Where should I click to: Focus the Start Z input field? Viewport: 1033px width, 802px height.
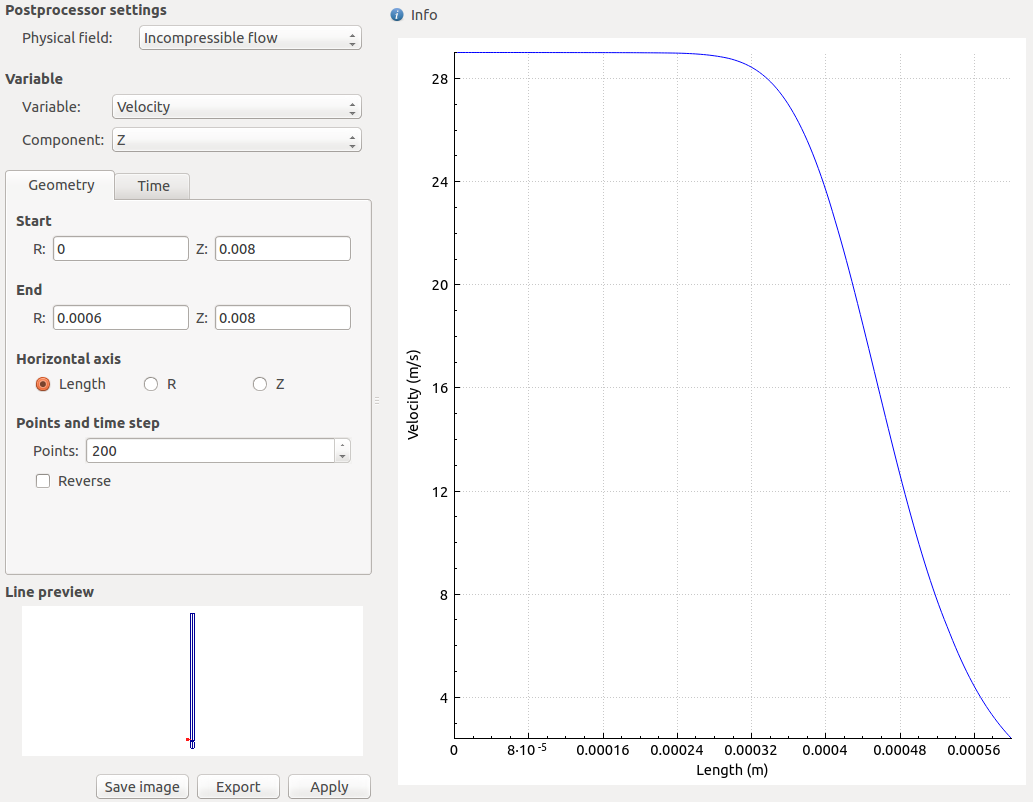coord(282,249)
